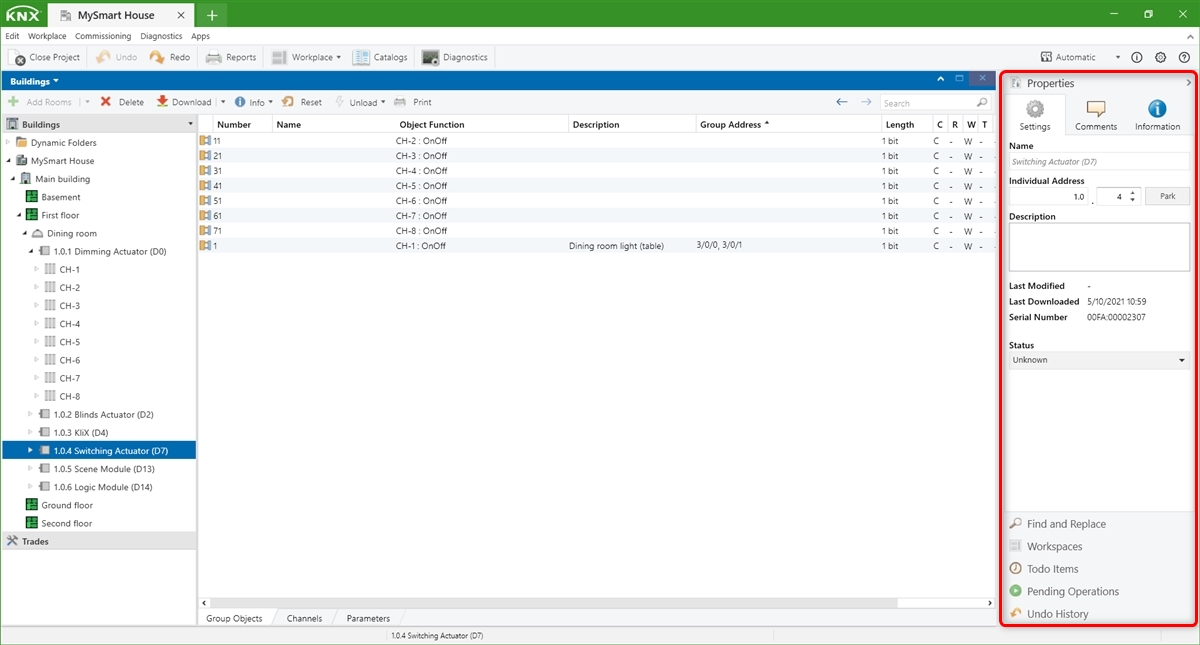1200x645 pixels.
Task: Expand the CH-1 tree node
Action: pyautogui.click(x=37, y=270)
